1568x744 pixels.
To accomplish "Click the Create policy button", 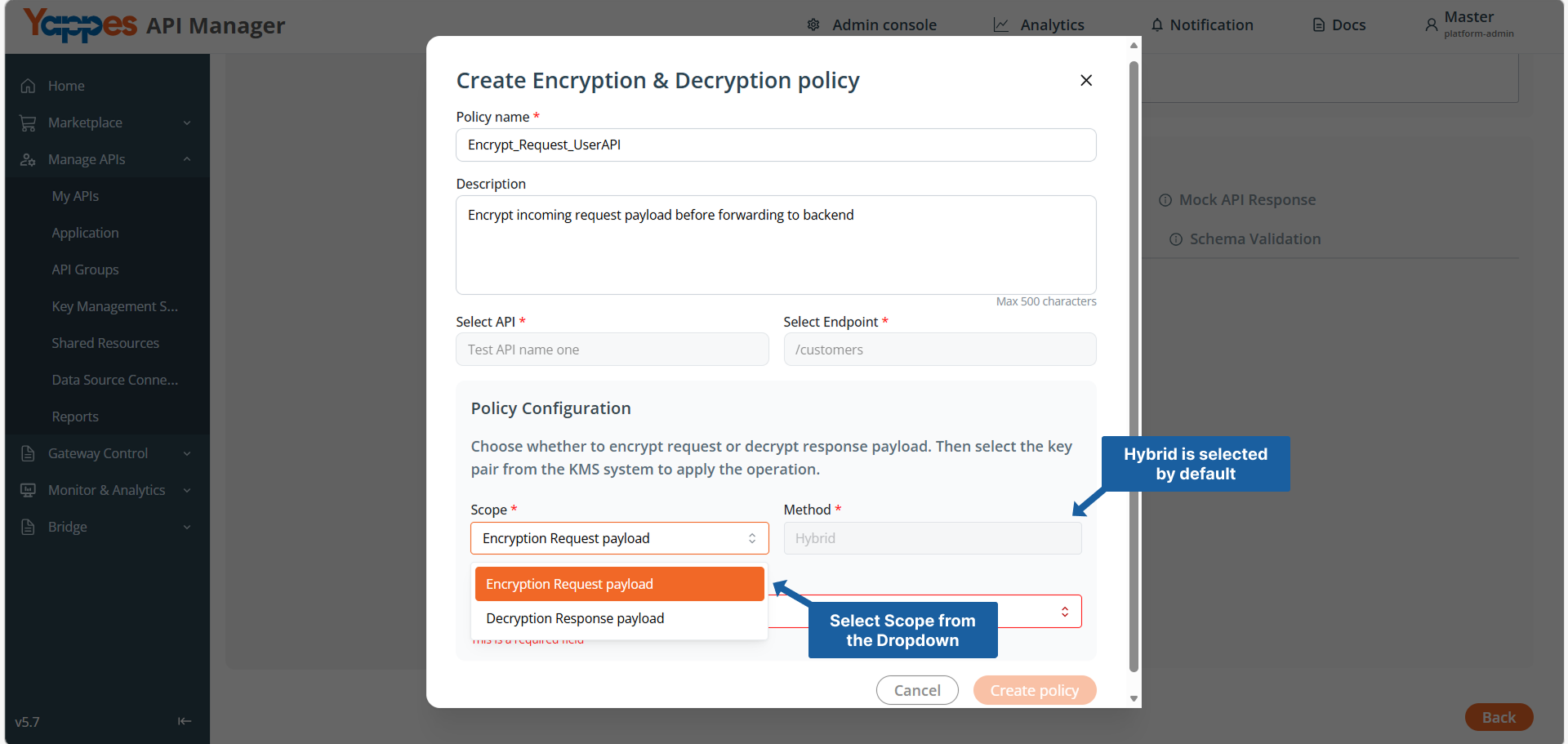I will tap(1035, 690).
